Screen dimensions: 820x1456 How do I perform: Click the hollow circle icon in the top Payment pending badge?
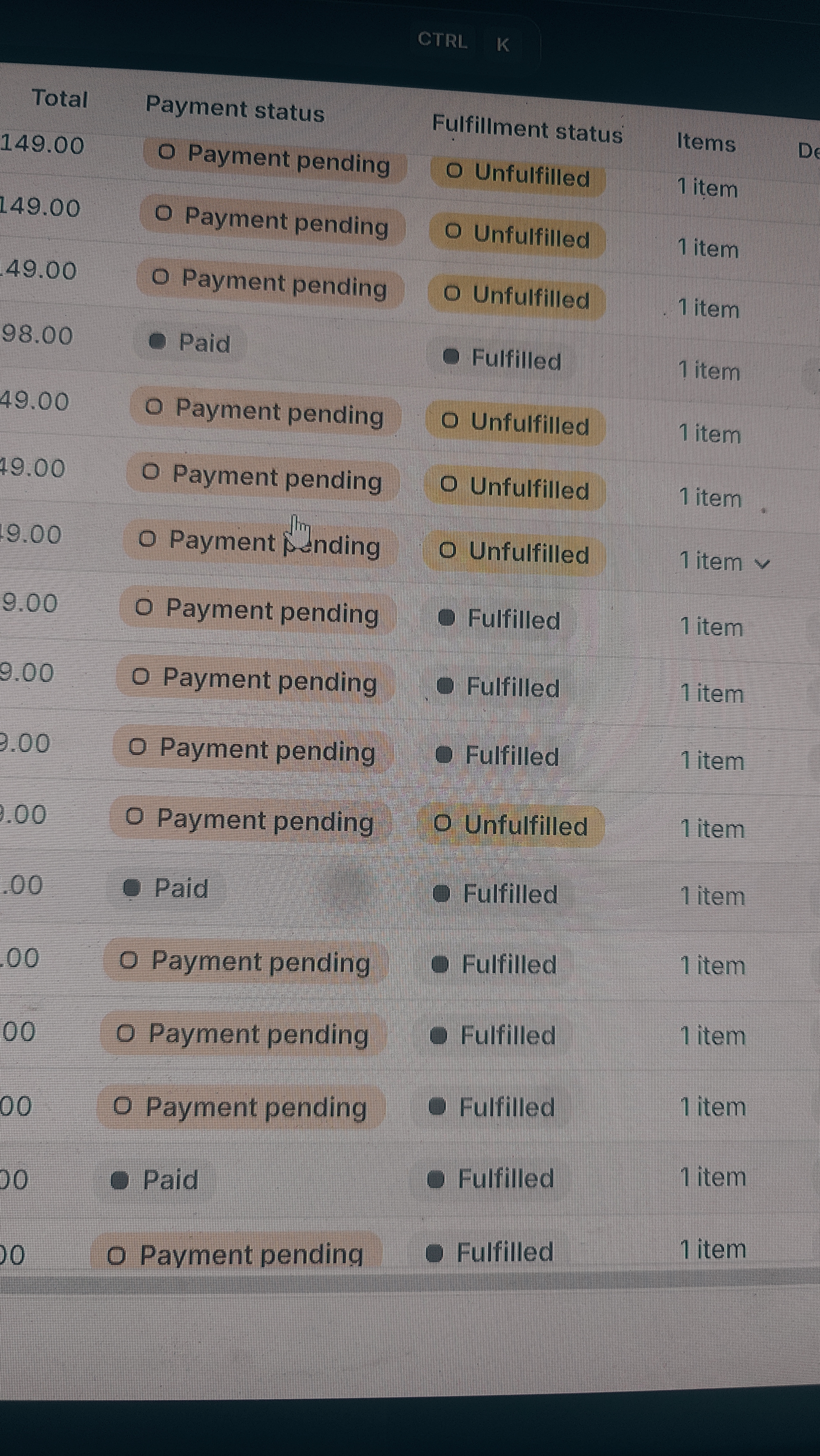click(166, 151)
